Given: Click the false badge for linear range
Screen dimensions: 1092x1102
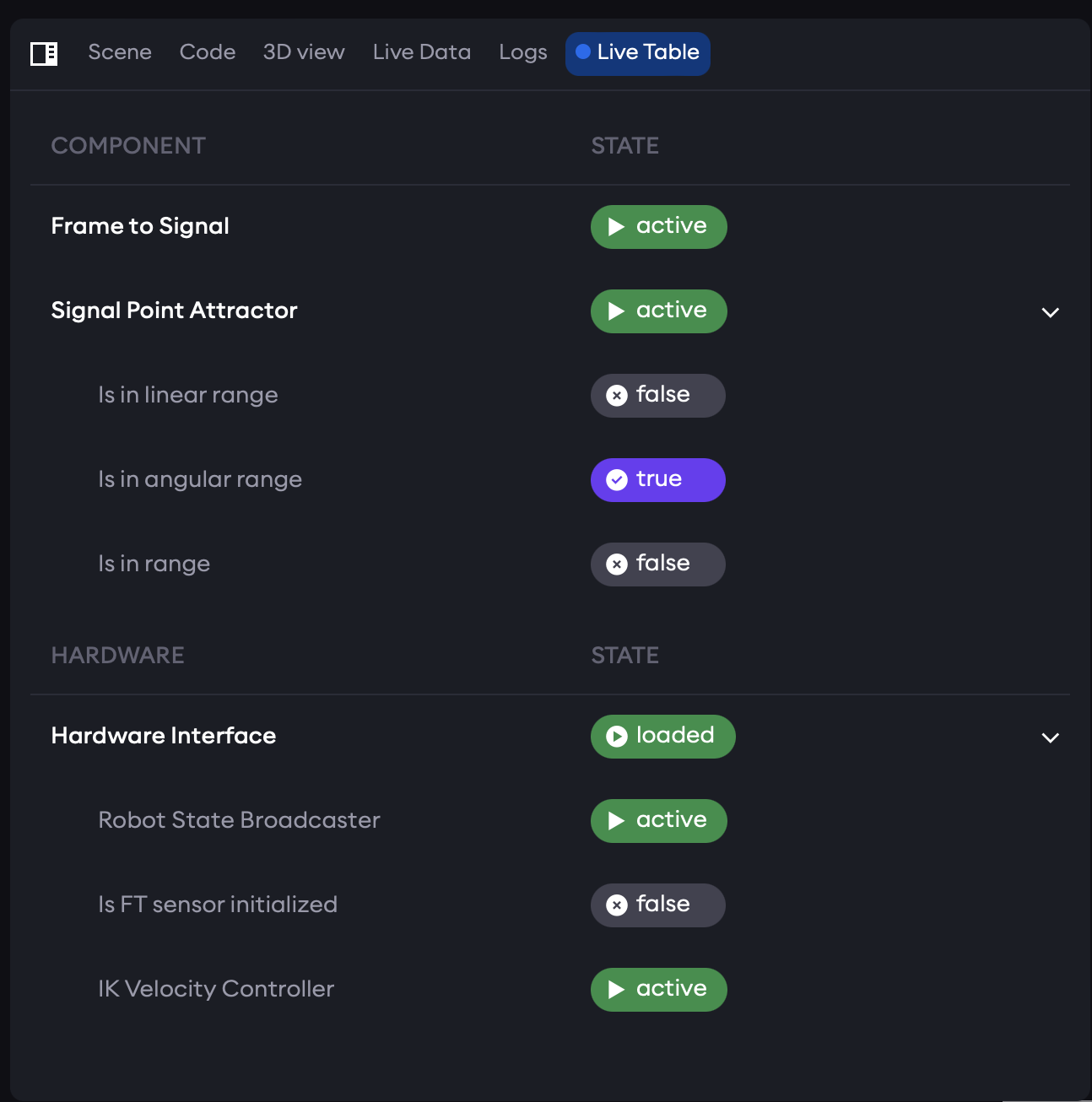Looking at the screenshot, I should point(657,396).
